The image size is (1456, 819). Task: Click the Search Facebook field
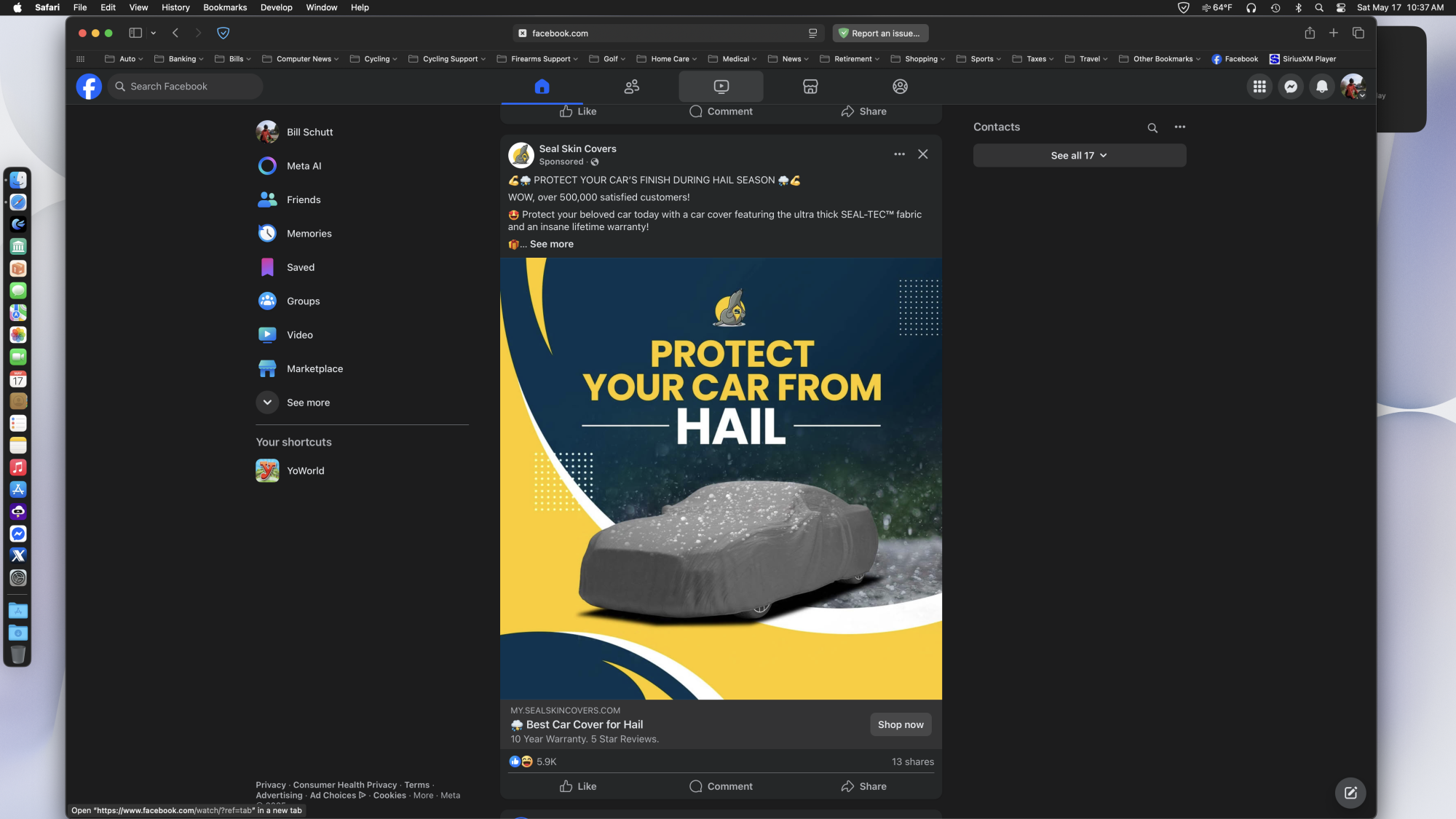click(x=185, y=86)
